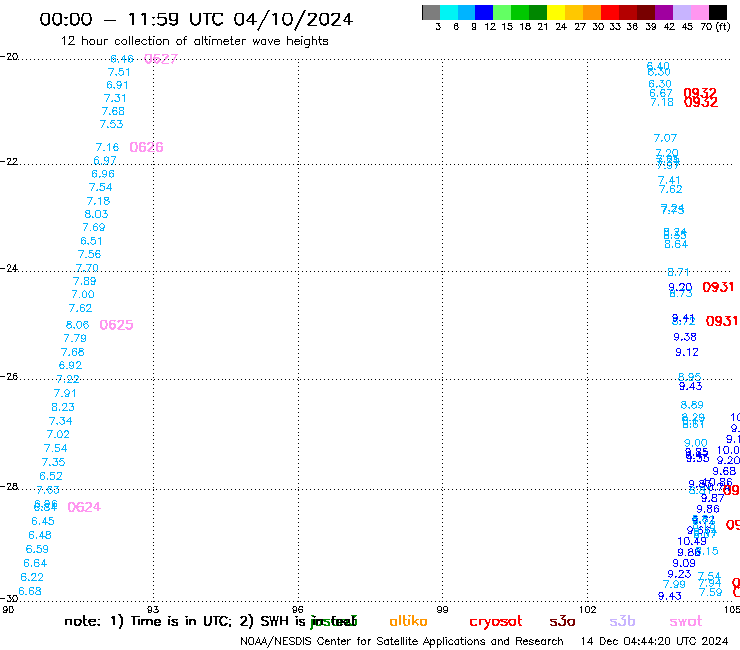Click the gray 3 ft legend swatch

click(x=431, y=12)
